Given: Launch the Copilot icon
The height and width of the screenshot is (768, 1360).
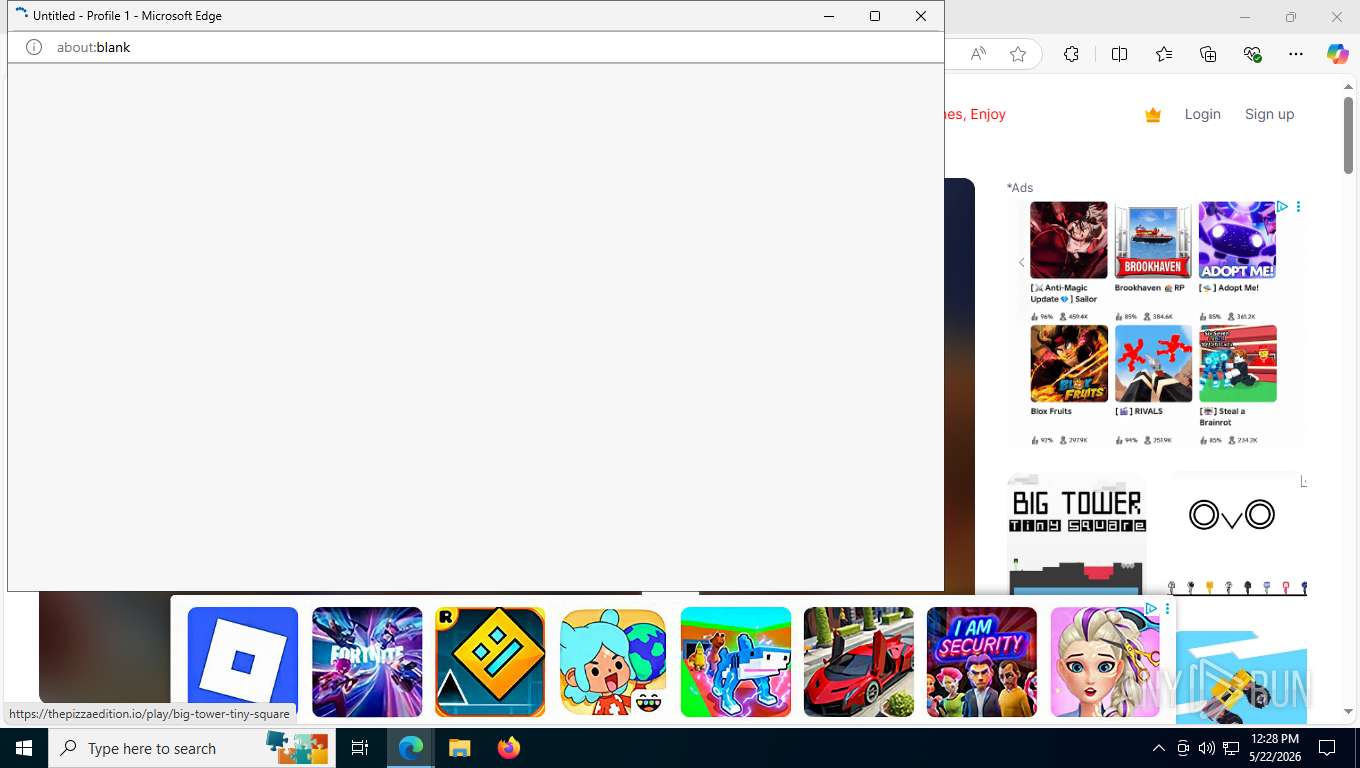Looking at the screenshot, I should click(x=1337, y=54).
